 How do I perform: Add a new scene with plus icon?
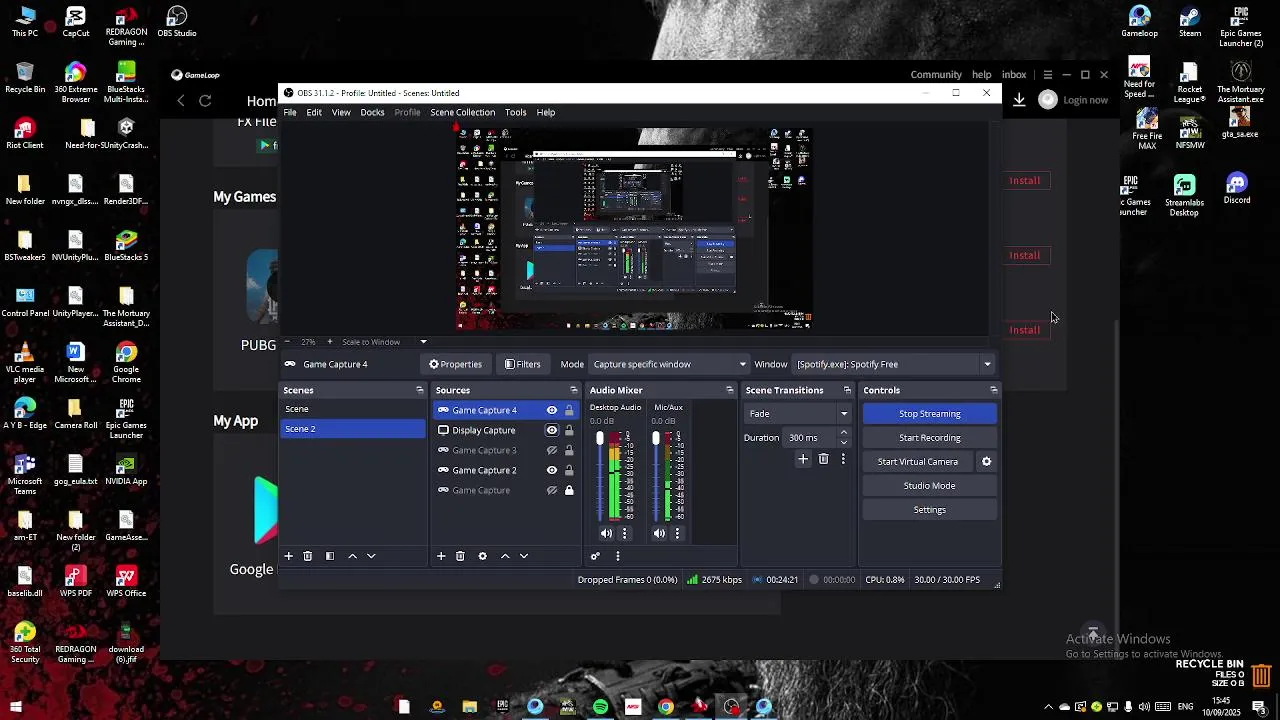click(x=288, y=556)
